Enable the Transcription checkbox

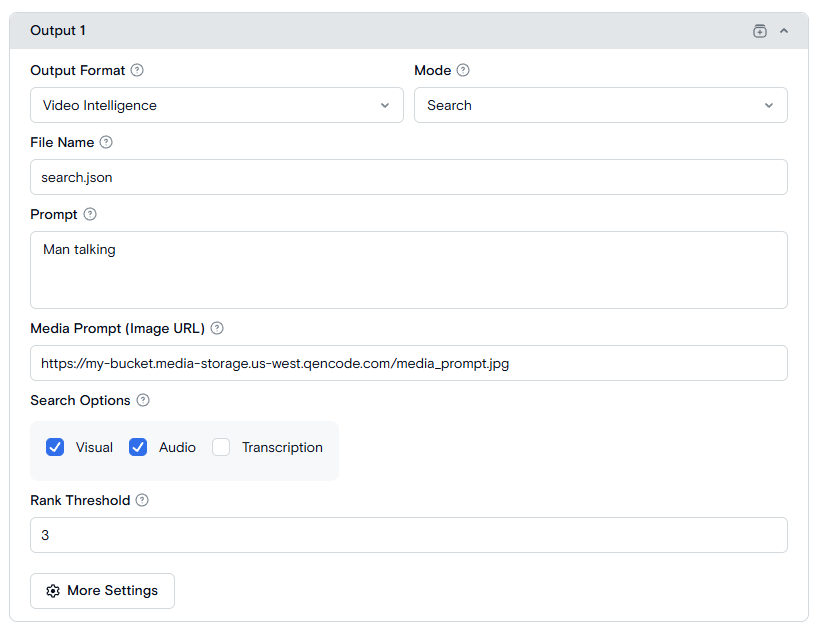[x=221, y=448]
